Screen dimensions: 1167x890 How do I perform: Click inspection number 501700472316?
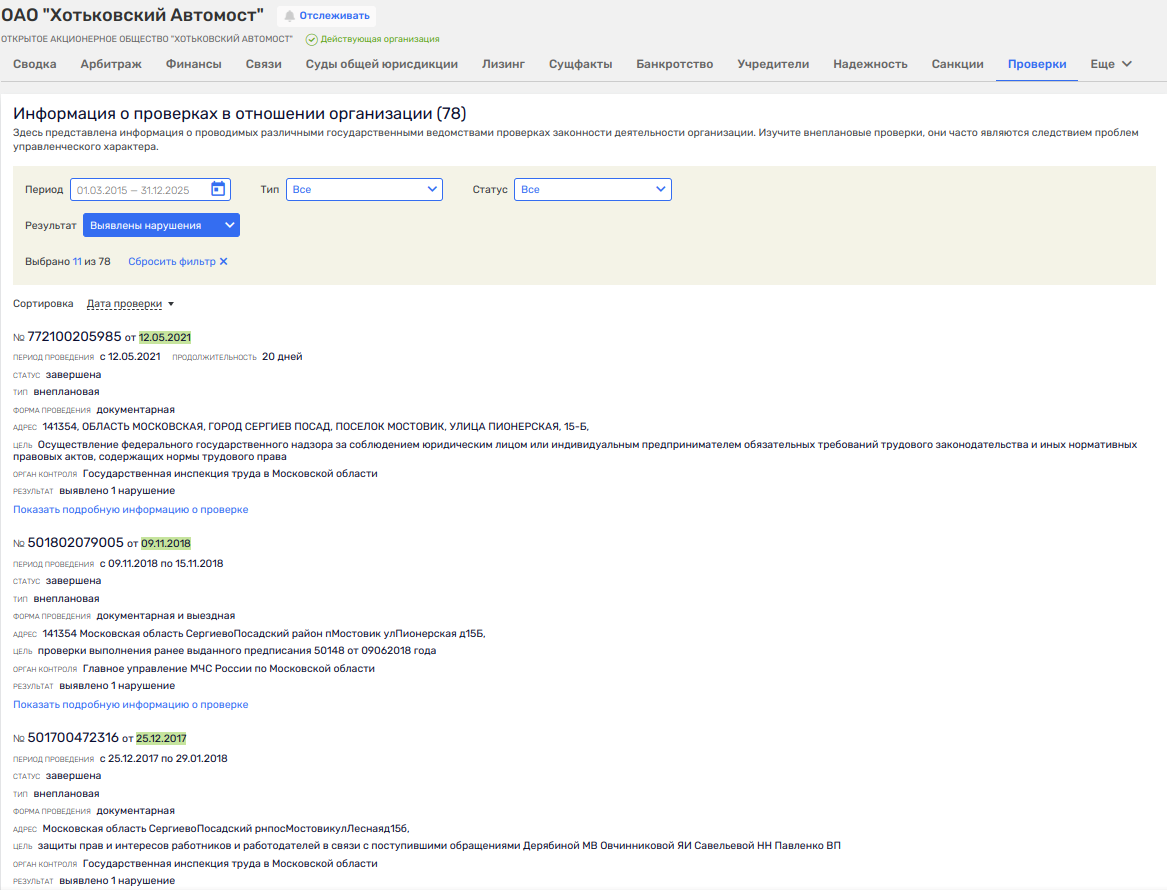(x=73, y=737)
